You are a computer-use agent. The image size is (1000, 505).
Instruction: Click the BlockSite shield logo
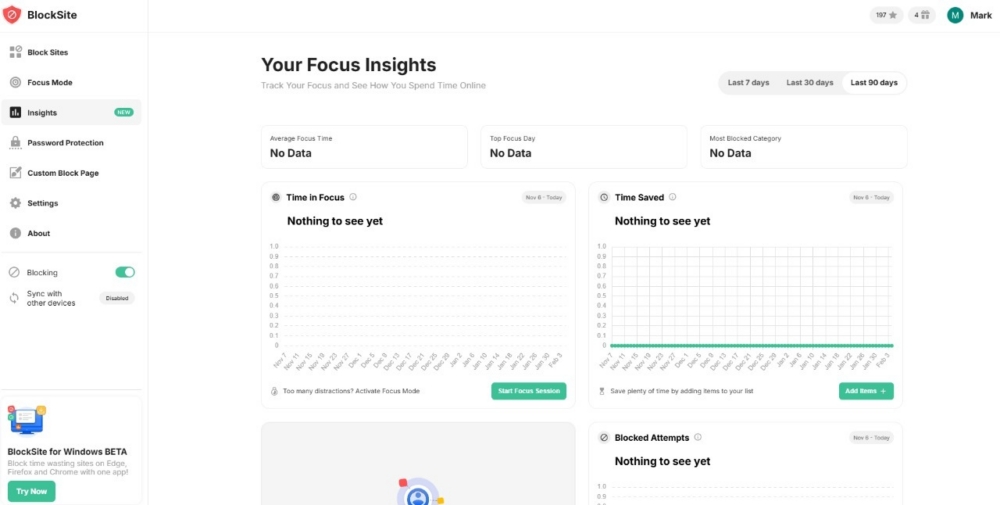(x=12, y=15)
